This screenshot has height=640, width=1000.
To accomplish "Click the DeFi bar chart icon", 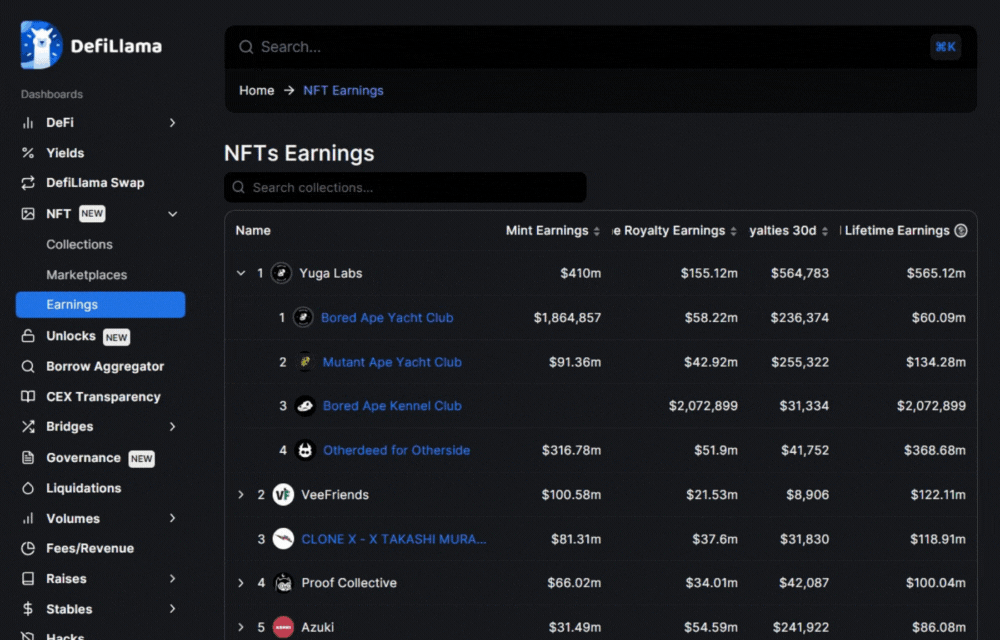I will tap(28, 123).
